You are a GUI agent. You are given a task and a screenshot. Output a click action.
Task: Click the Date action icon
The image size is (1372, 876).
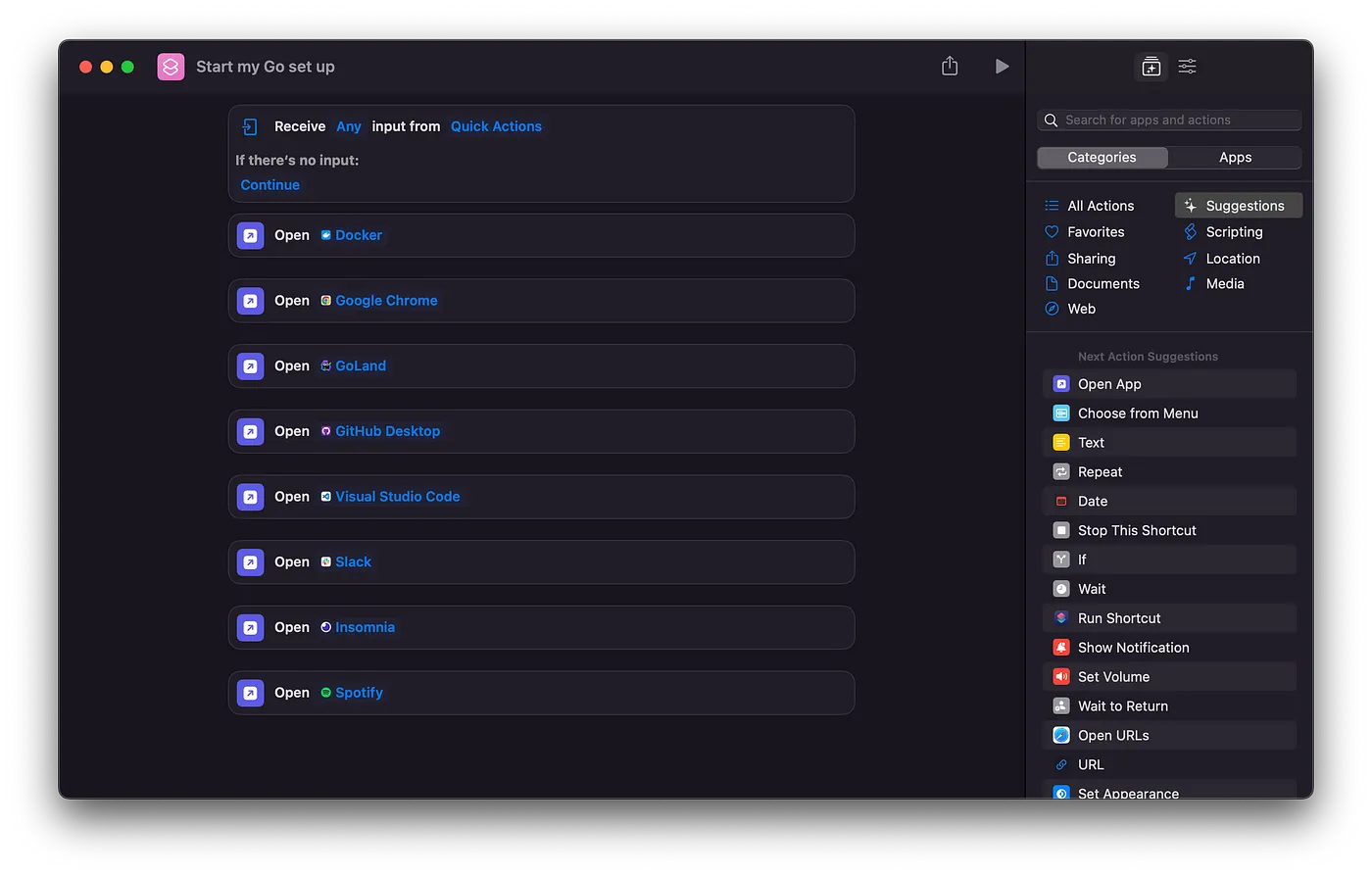(1061, 501)
